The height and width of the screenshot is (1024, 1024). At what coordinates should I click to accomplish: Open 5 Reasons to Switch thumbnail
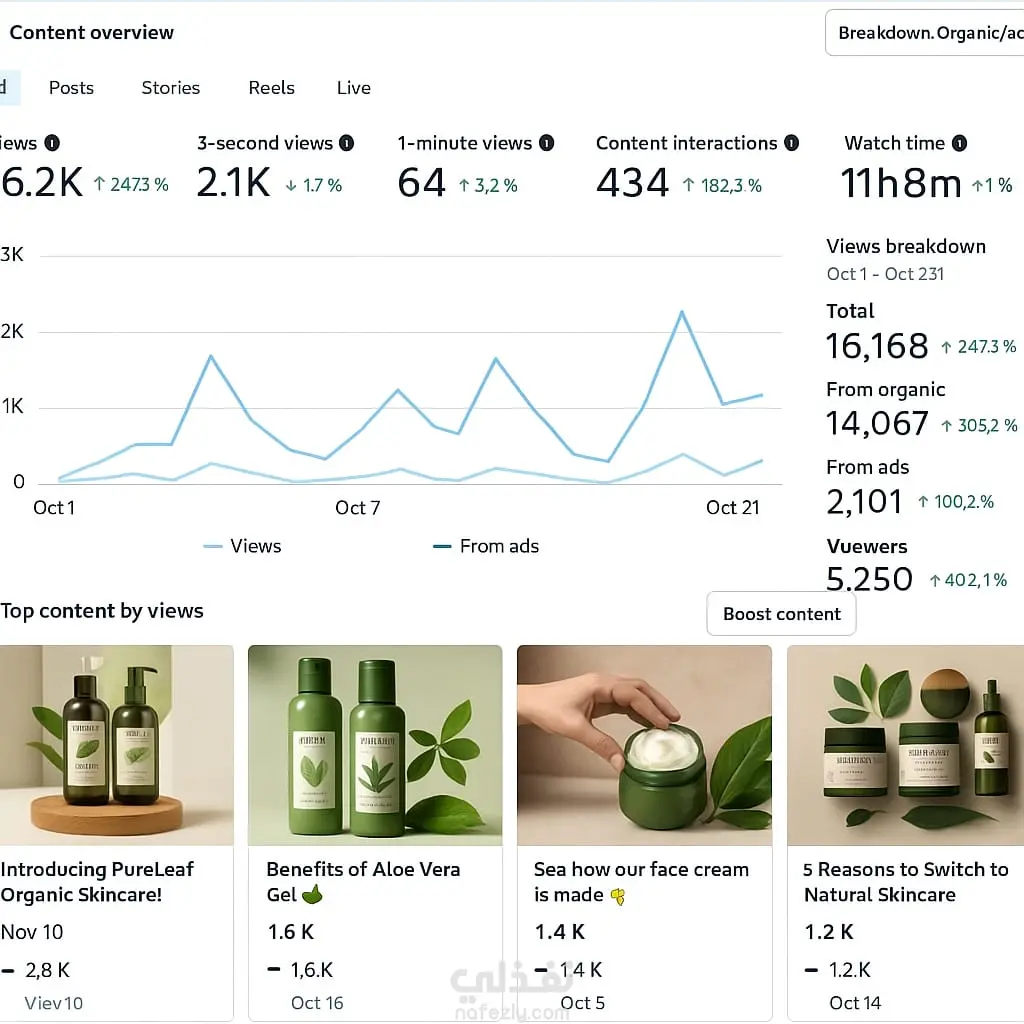tap(906, 745)
